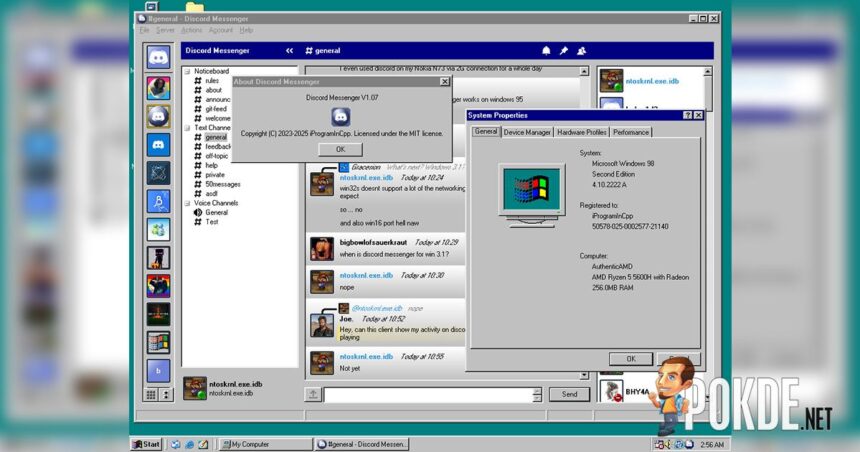
Task: Select the help channel
Action: pyautogui.click(x=211, y=165)
